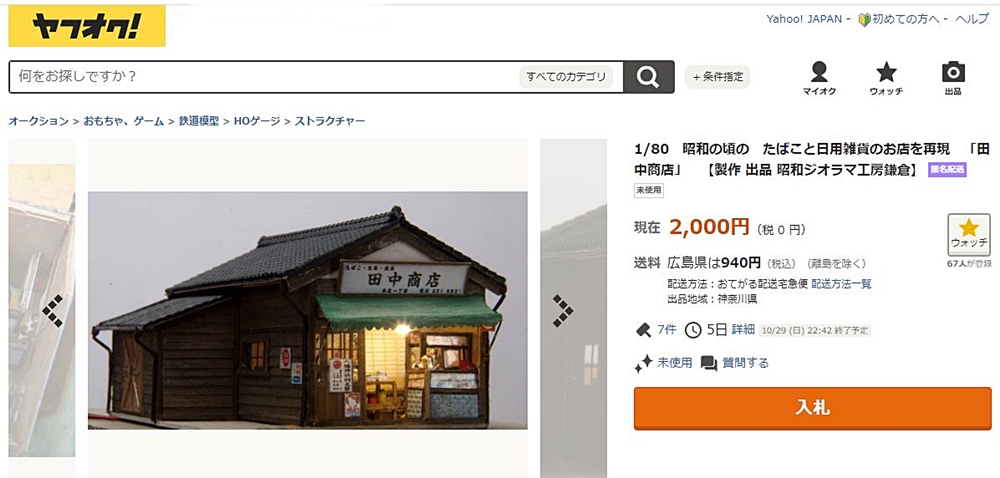Go to おもちゃ、ゲーム breadcrumb
The image size is (1000, 478).
point(124,121)
